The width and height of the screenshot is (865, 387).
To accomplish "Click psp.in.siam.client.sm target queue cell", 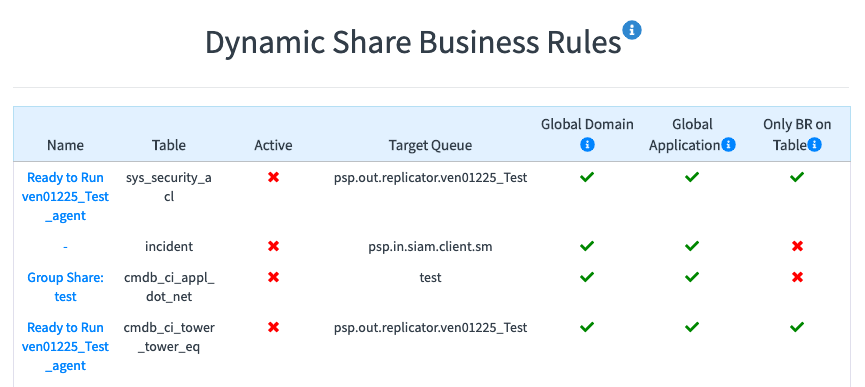I will tap(430, 247).
